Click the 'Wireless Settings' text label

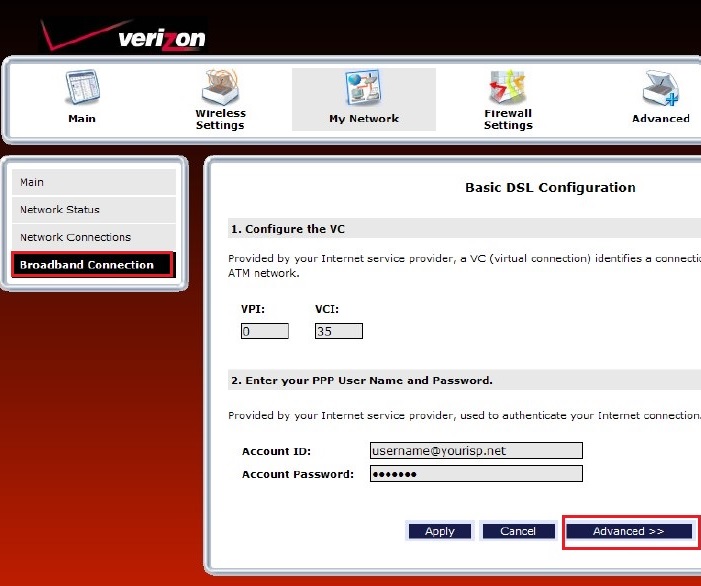click(x=220, y=120)
